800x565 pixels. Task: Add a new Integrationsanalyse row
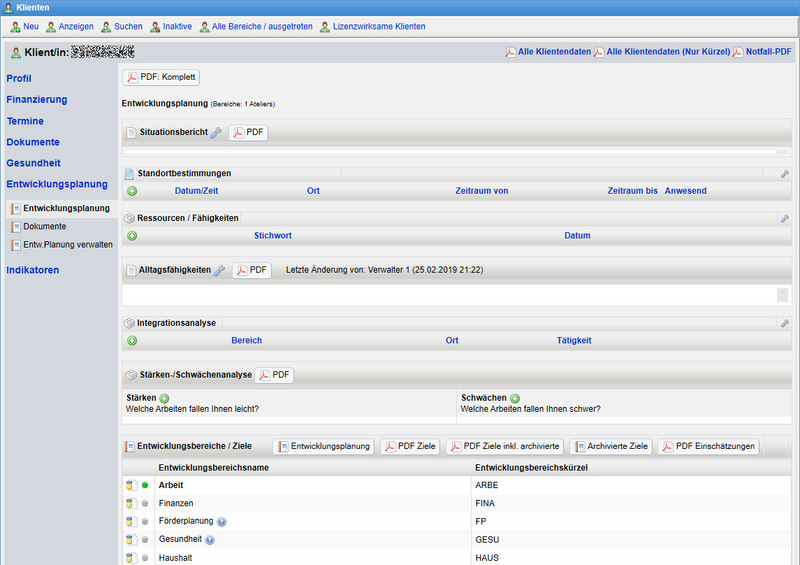tap(132, 341)
